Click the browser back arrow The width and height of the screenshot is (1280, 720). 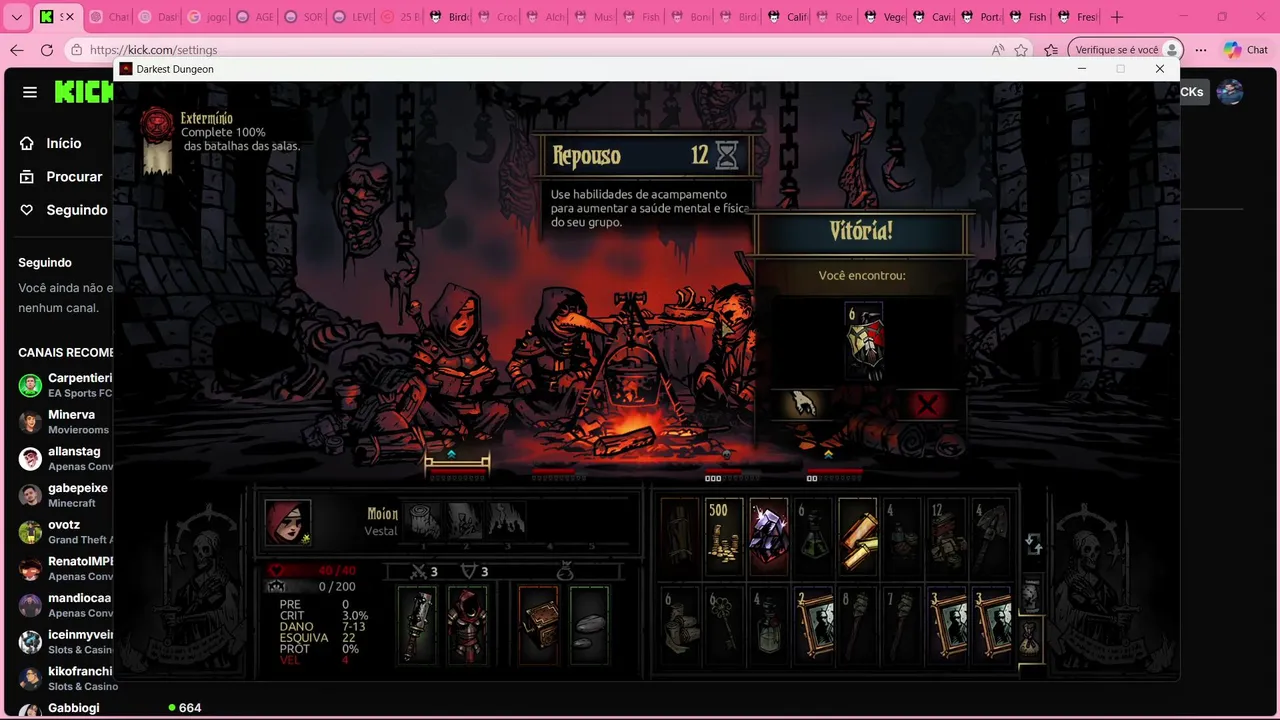[16, 50]
